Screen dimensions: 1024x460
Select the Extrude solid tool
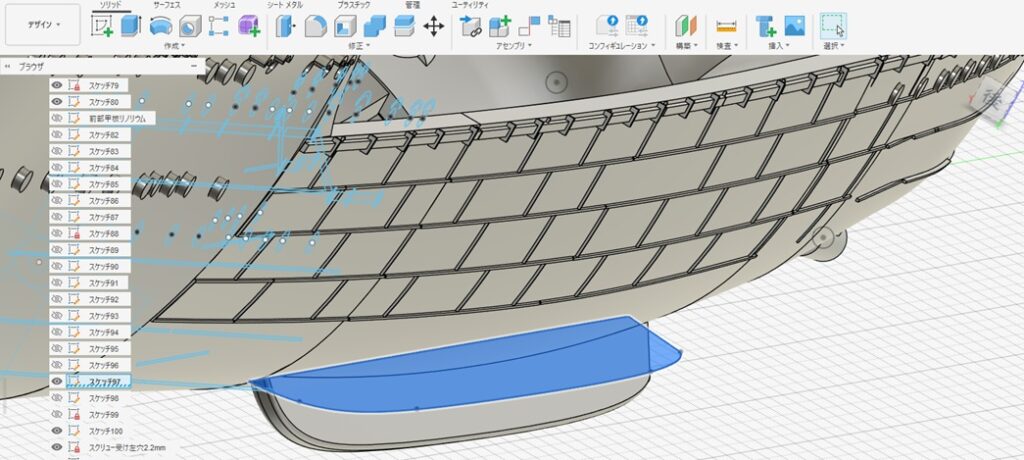coord(131,26)
